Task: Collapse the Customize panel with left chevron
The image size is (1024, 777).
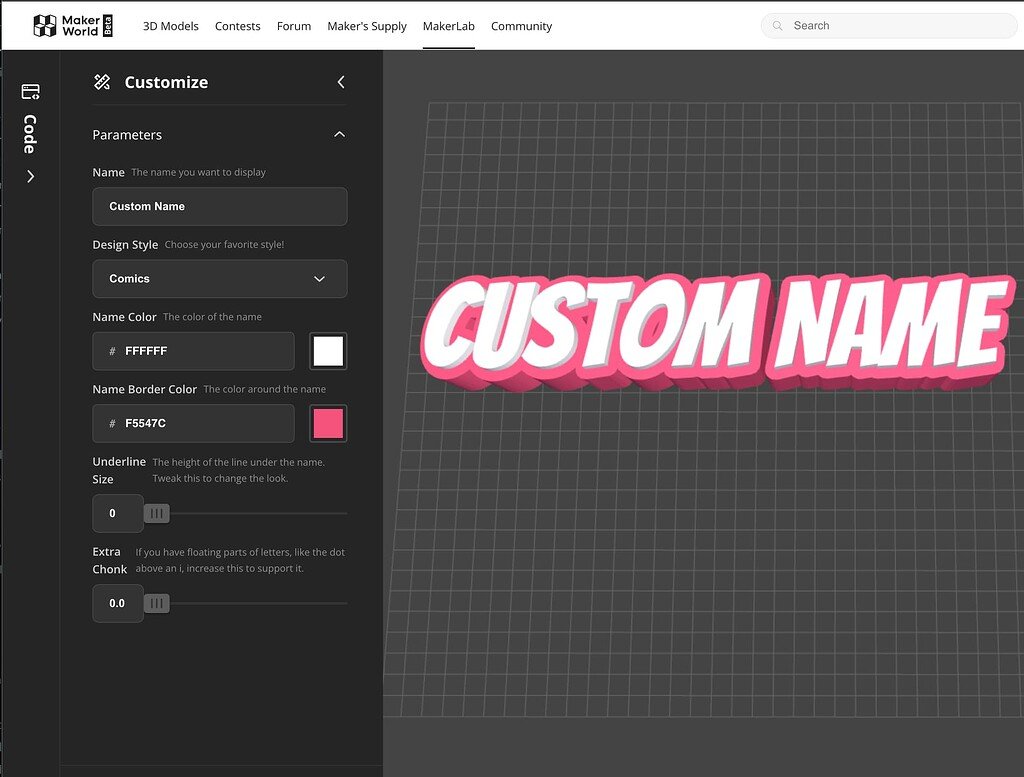Action: [340, 82]
